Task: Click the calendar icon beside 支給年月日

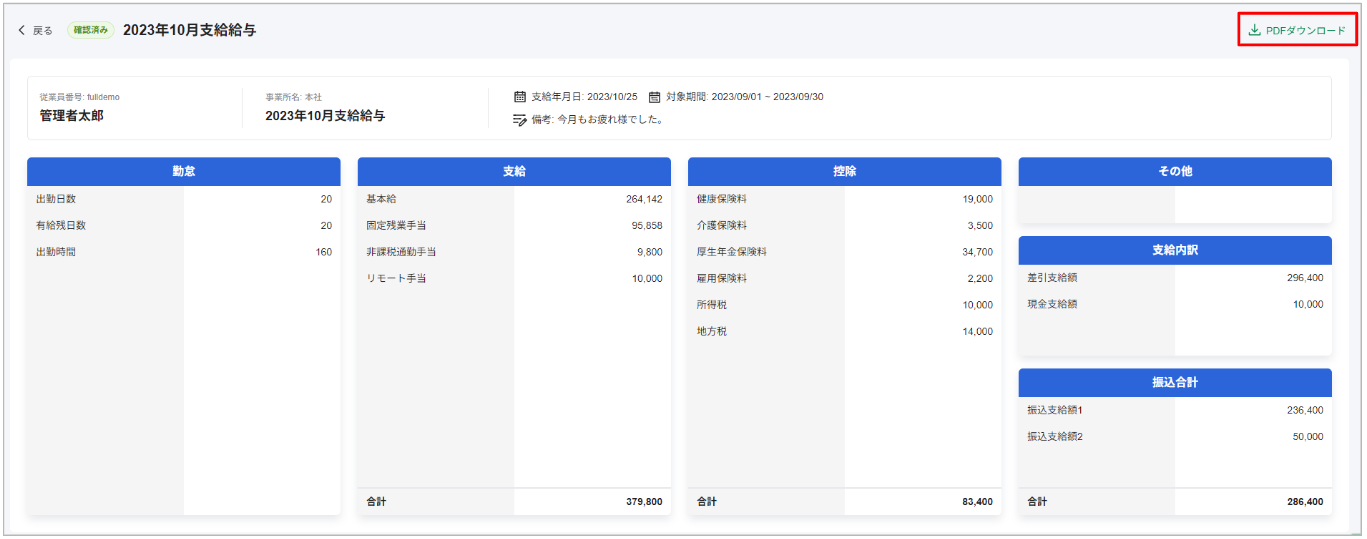Action: [x=520, y=97]
